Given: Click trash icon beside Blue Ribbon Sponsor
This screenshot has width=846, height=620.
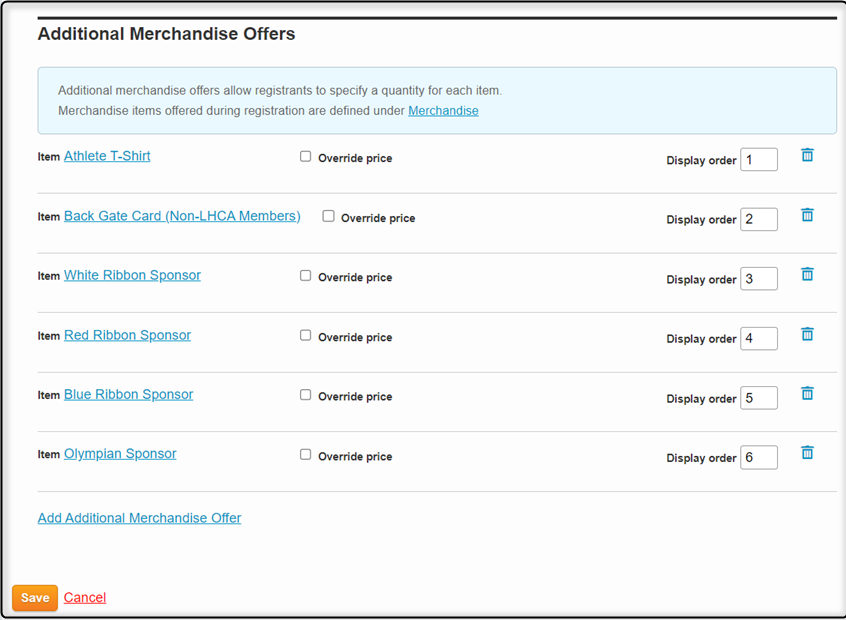Looking at the screenshot, I should pyautogui.click(x=807, y=393).
